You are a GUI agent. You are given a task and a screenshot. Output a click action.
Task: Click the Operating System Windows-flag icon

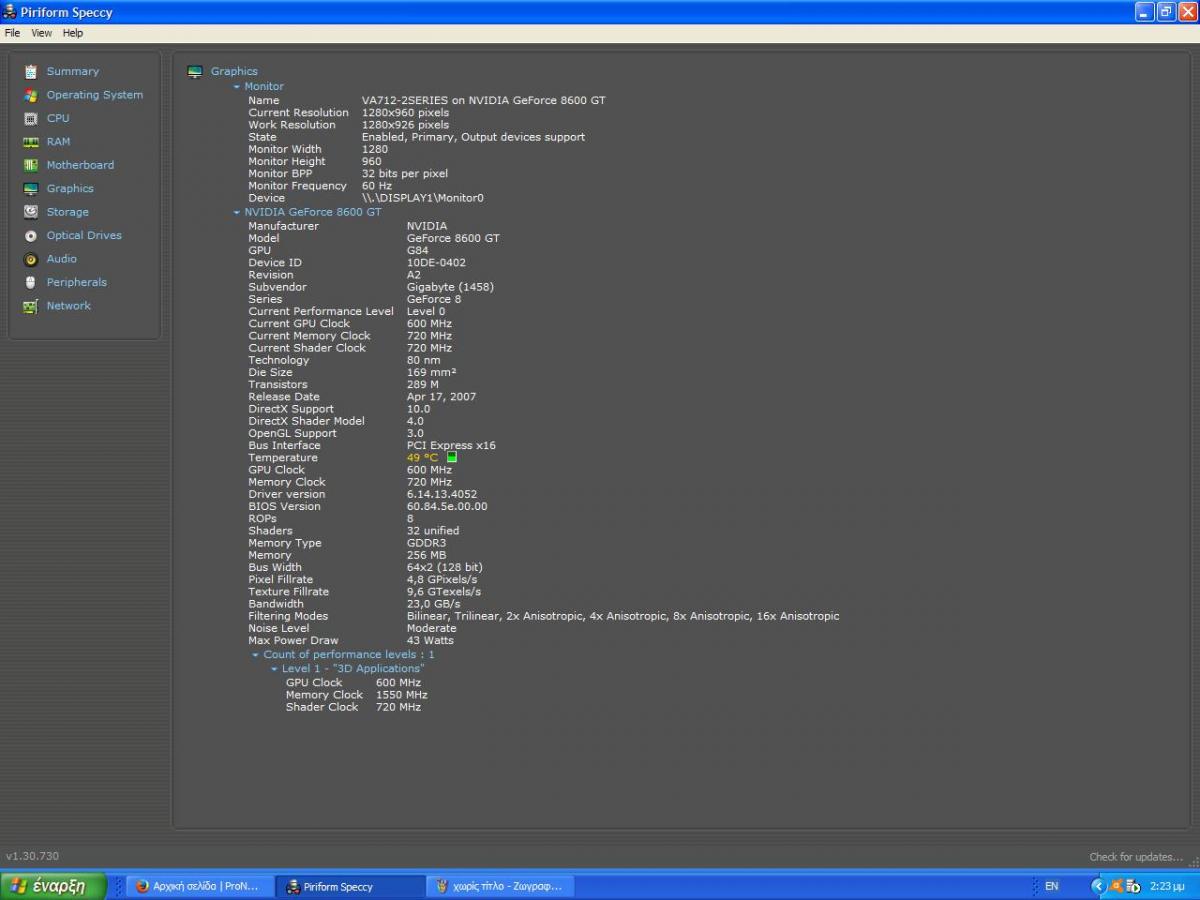[x=31, y=95]
